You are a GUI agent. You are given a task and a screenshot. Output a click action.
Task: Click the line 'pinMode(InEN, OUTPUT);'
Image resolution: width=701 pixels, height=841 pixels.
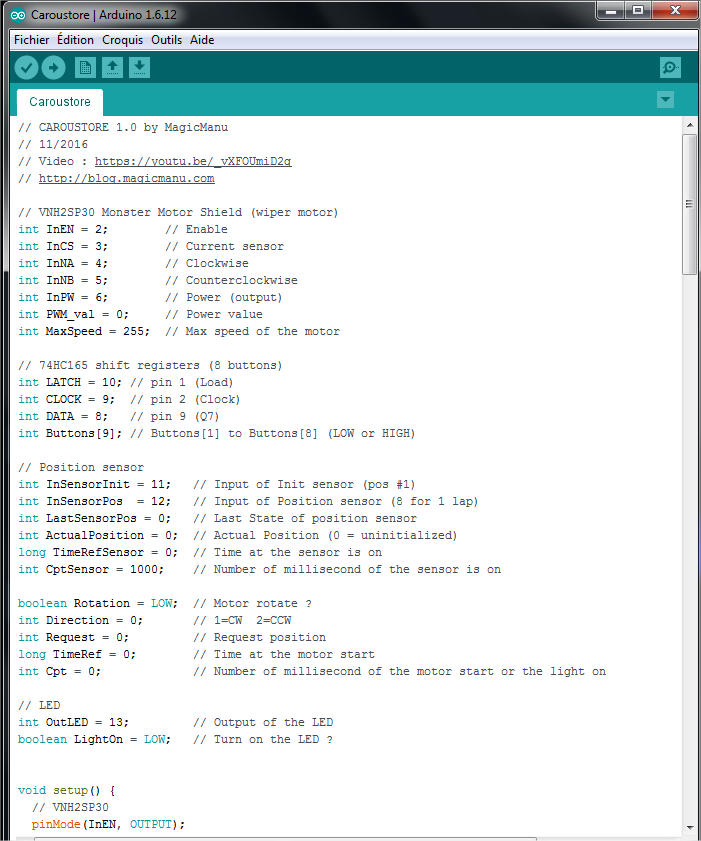pos(108,824)
